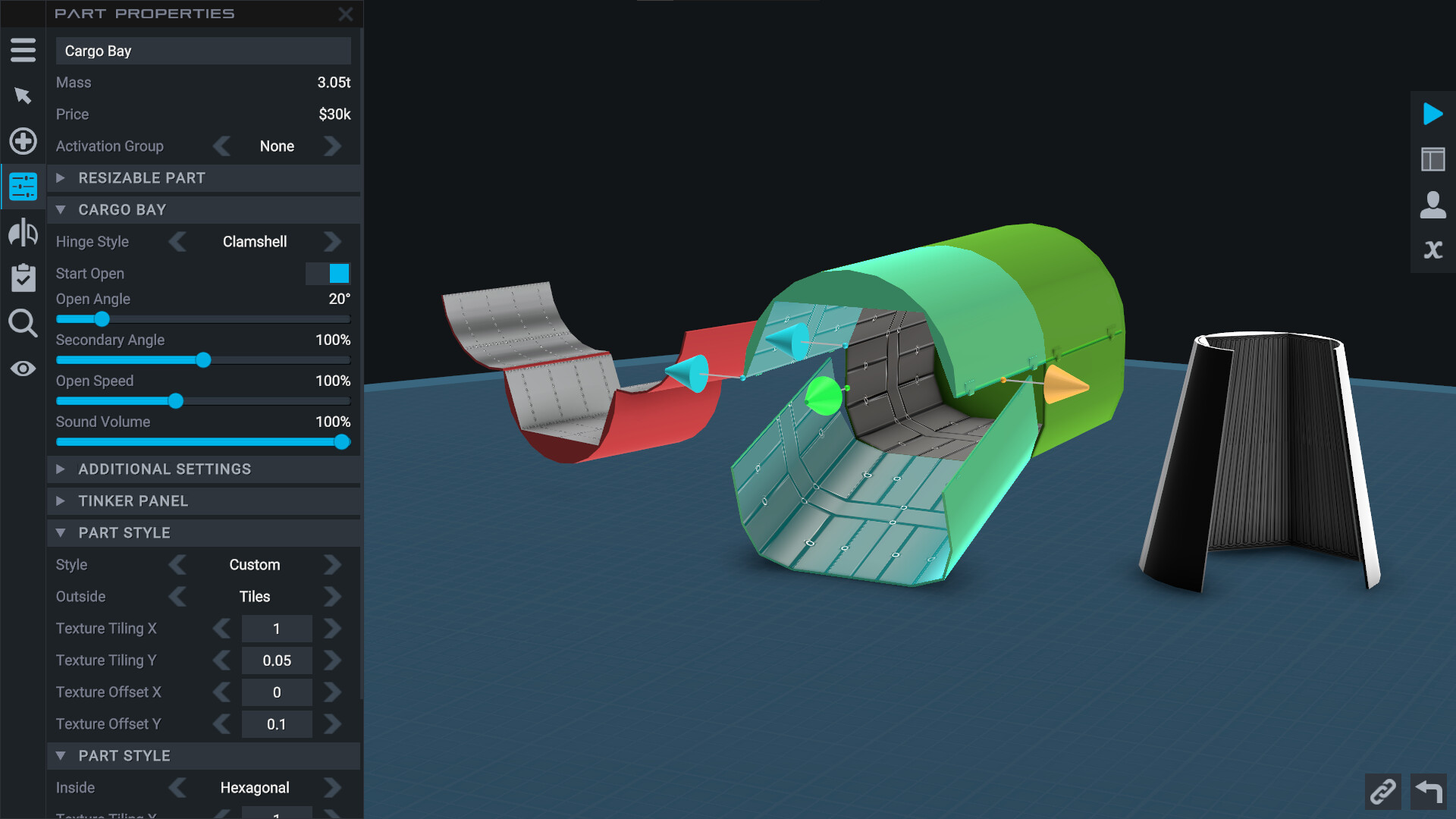Open the Vizzy program editor icon
1456x819 pixels.
click(1432, 249)
